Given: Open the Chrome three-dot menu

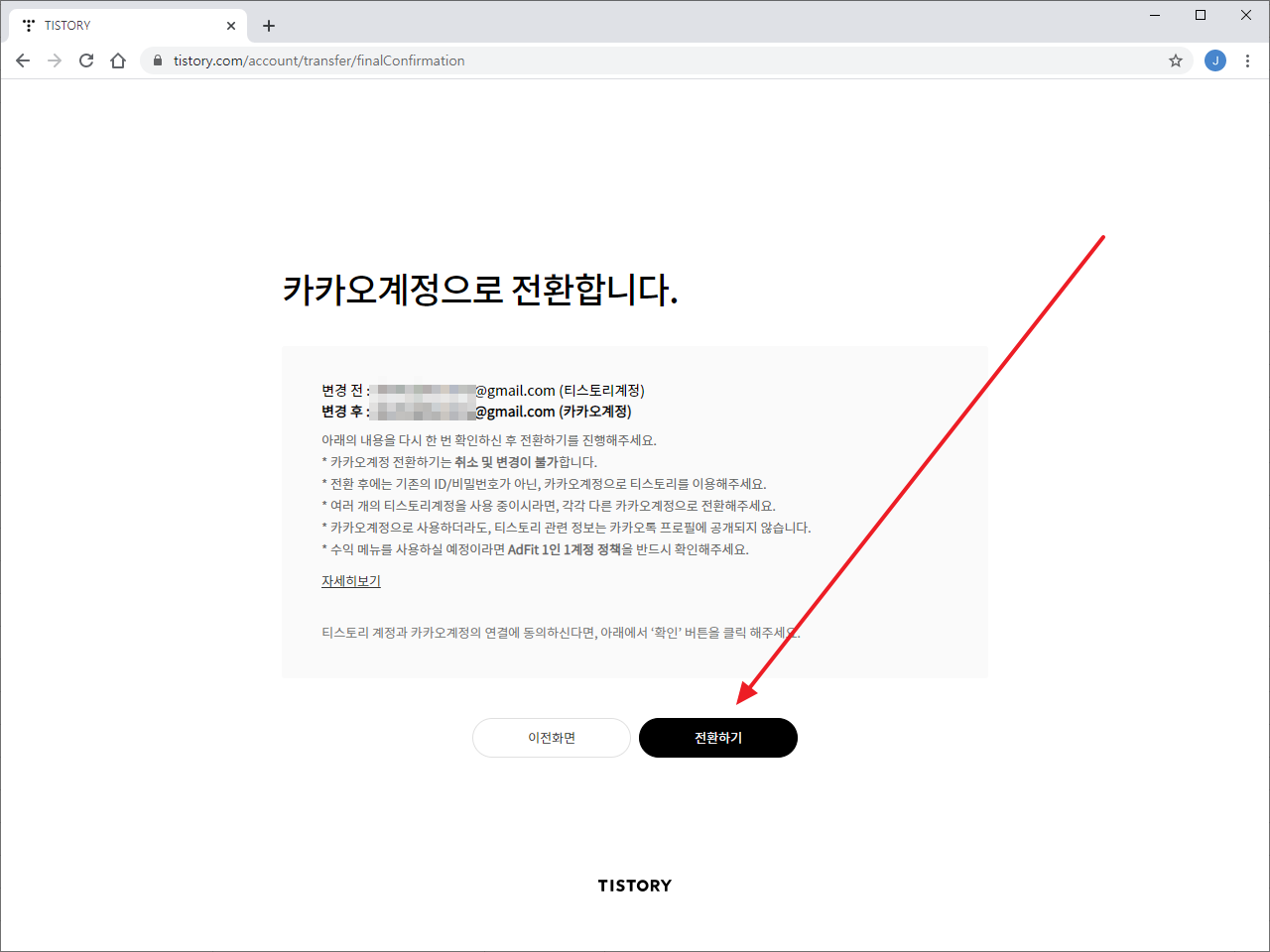Looking at the screenshot, I should (1247, 60).
